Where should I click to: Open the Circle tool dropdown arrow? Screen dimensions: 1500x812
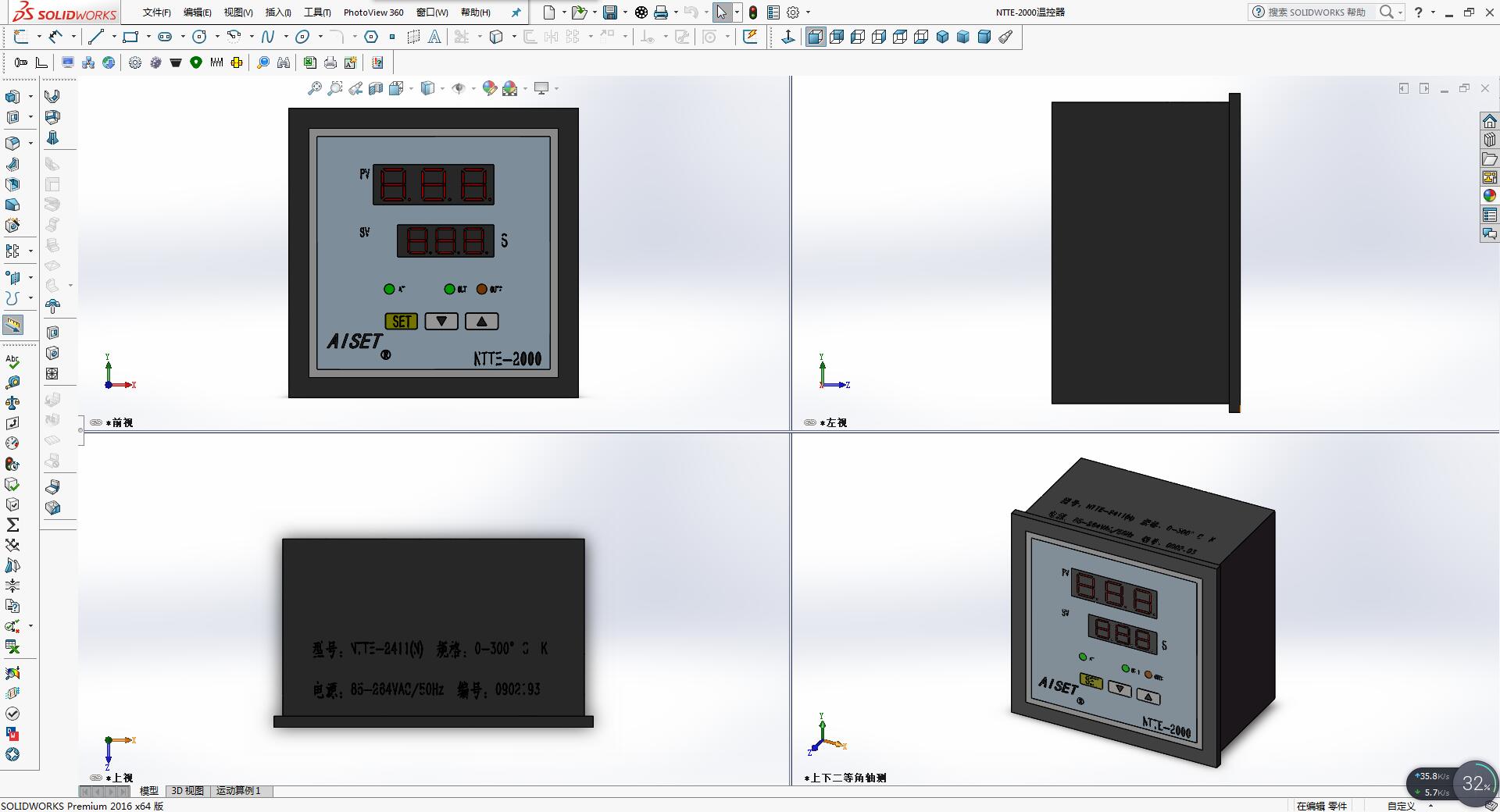216,36
